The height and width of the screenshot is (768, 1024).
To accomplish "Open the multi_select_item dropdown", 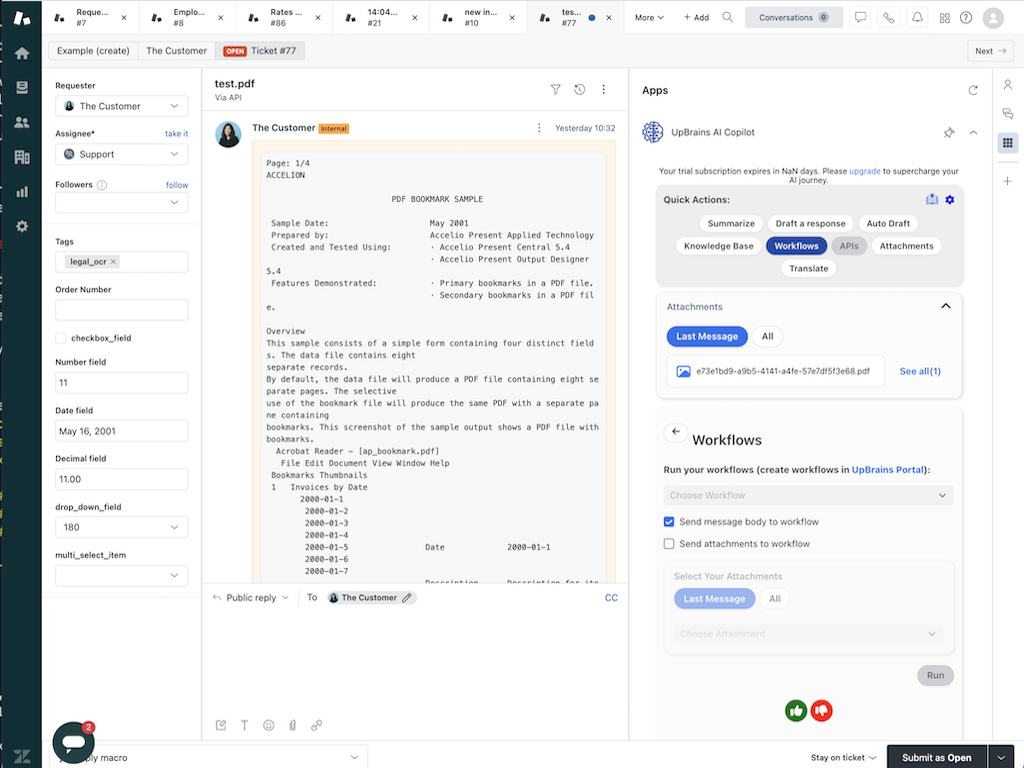I will 121,575.
